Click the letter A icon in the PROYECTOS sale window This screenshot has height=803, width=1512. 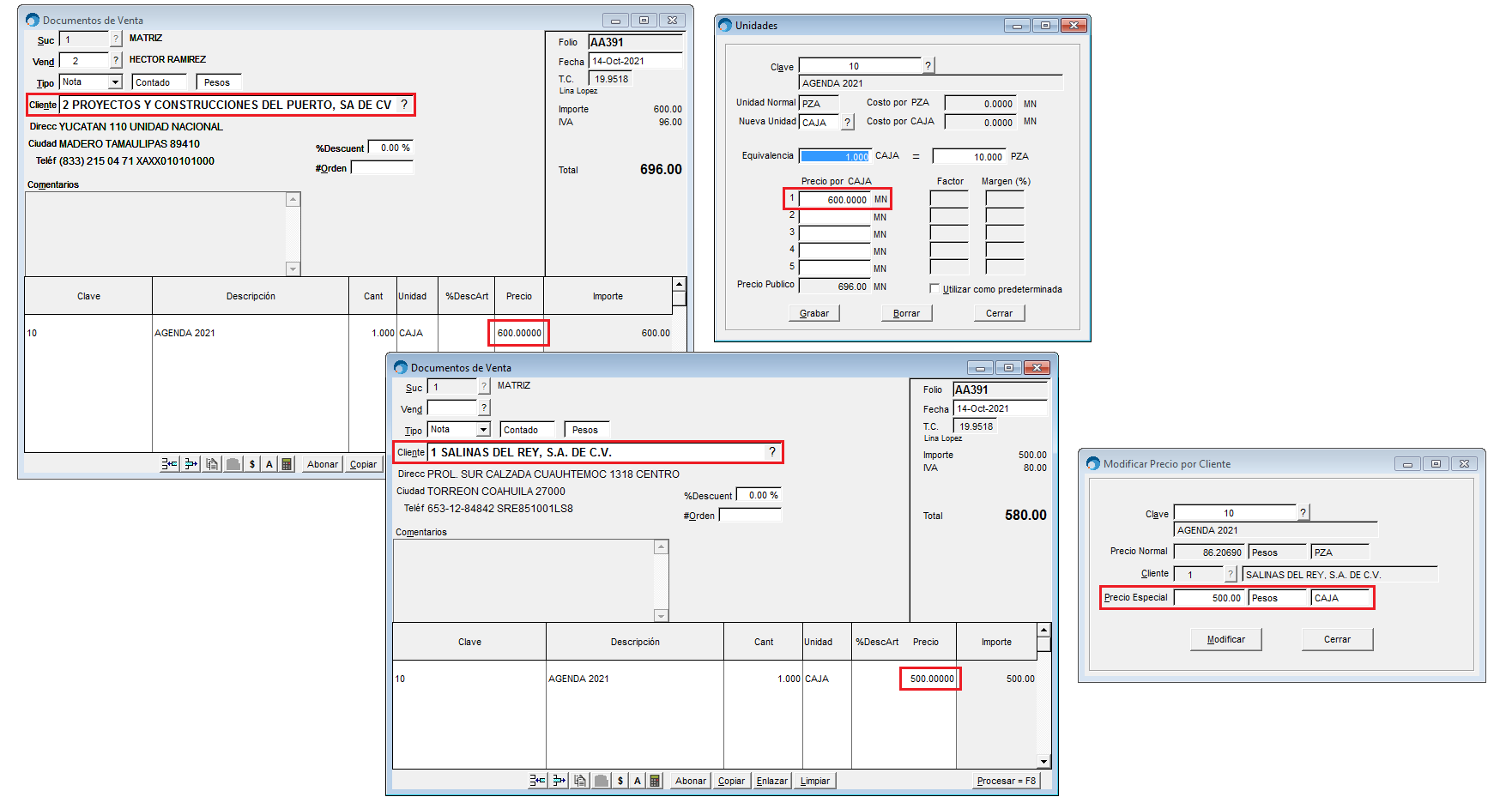pos(269,464)
